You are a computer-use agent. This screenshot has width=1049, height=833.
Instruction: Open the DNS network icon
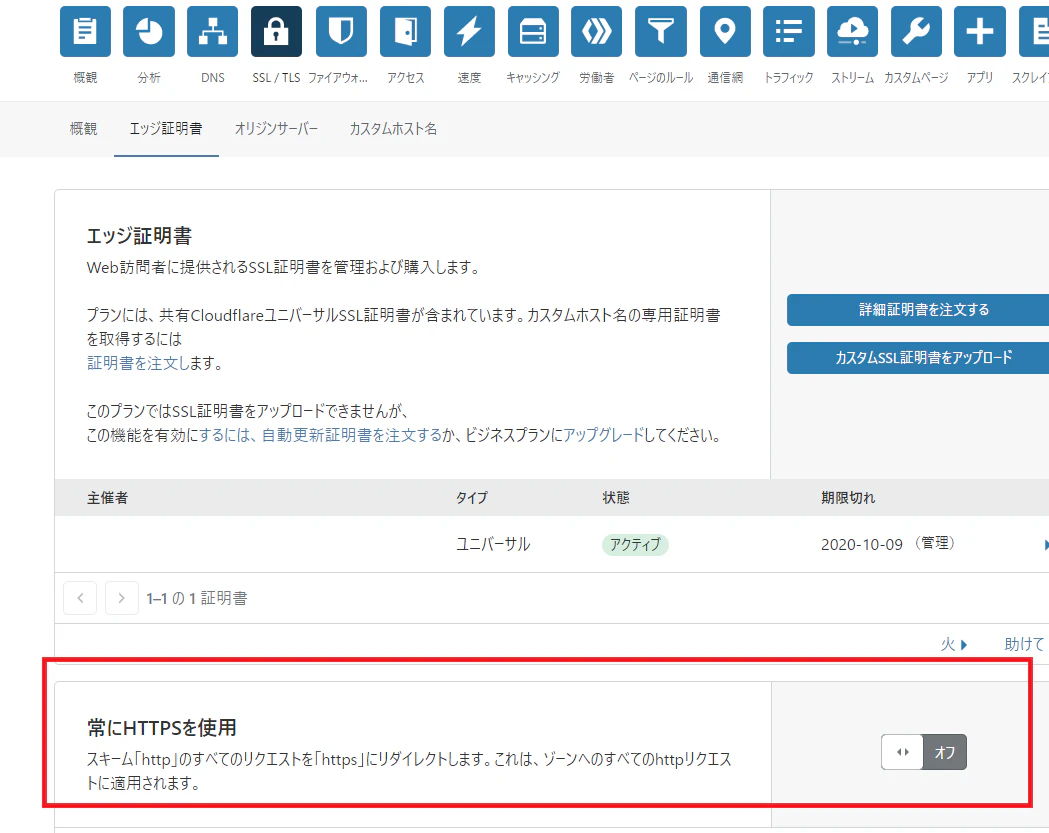pyautogui.click(x=212, y=31)
